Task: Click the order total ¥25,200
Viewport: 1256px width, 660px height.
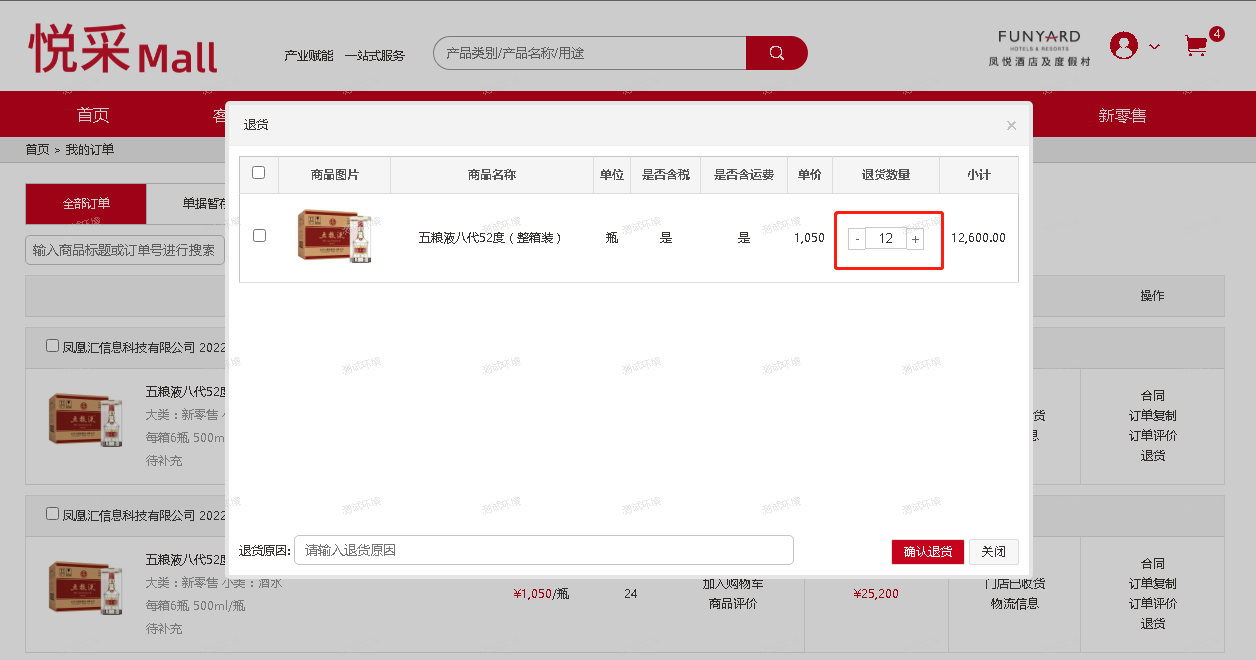Action: (876, 594)
